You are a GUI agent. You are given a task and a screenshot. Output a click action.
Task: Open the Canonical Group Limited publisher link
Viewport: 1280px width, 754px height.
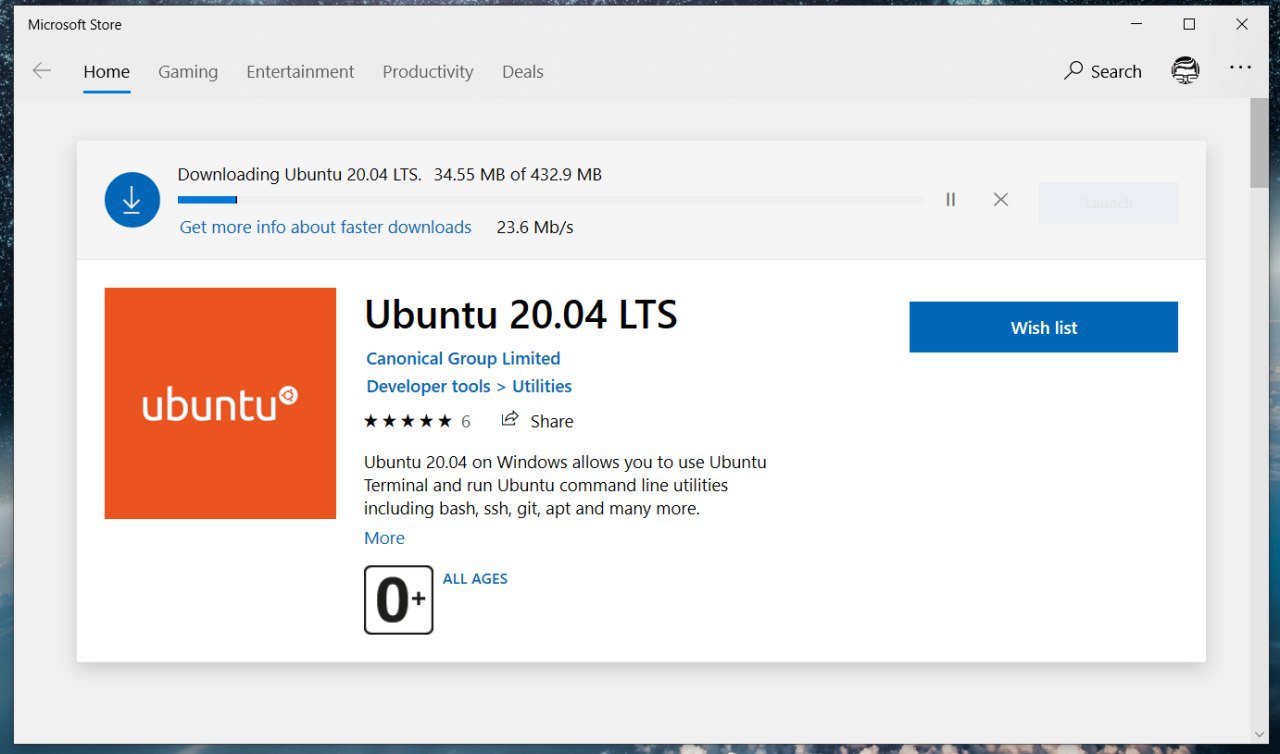click(x=463, y=358)
